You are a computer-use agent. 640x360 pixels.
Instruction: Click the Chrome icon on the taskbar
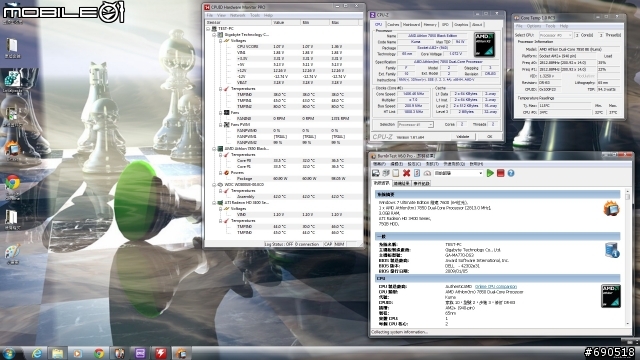(98, 353)
